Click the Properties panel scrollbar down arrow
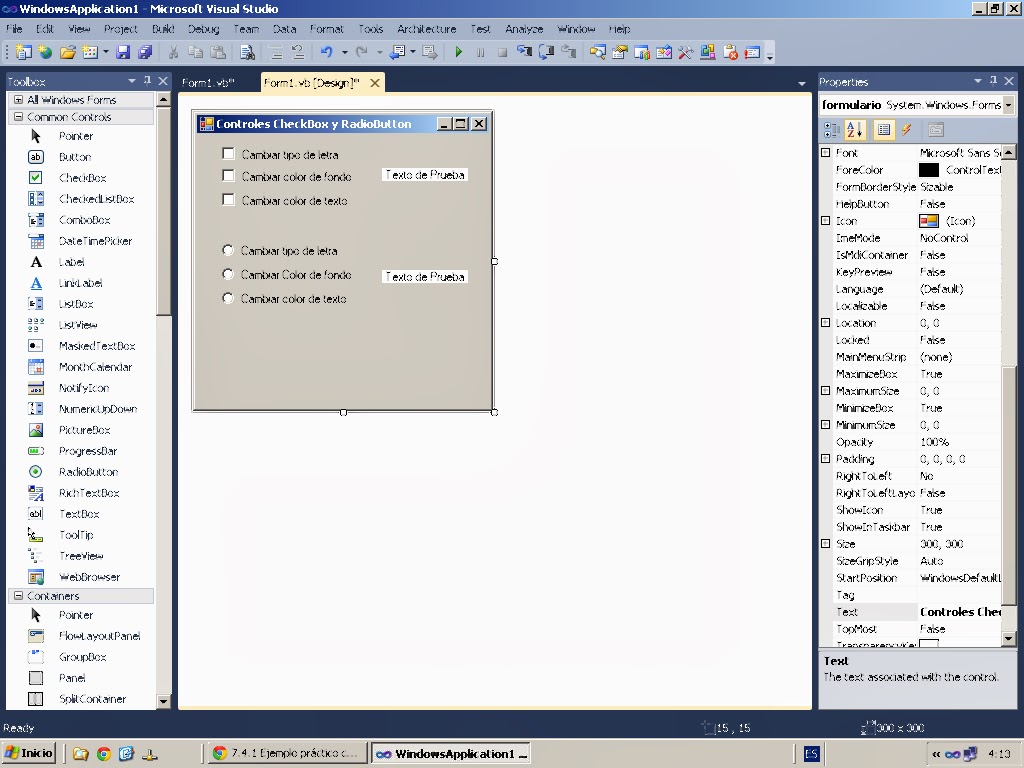 pos(1010,640)
